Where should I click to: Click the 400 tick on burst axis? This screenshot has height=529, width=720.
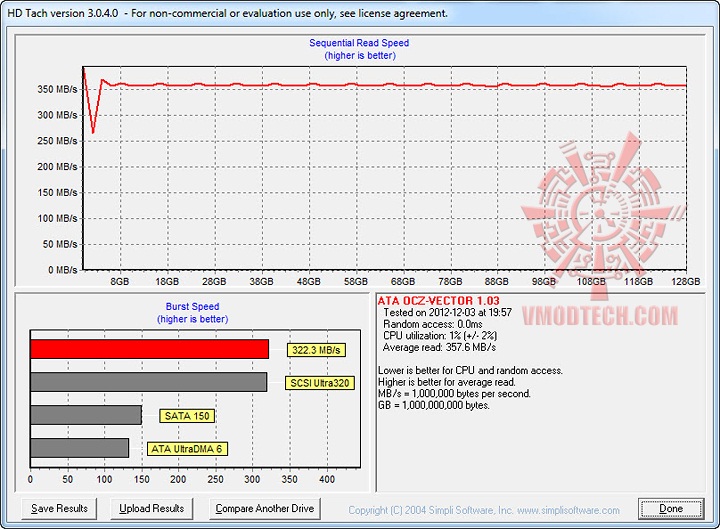coord(327,479)
